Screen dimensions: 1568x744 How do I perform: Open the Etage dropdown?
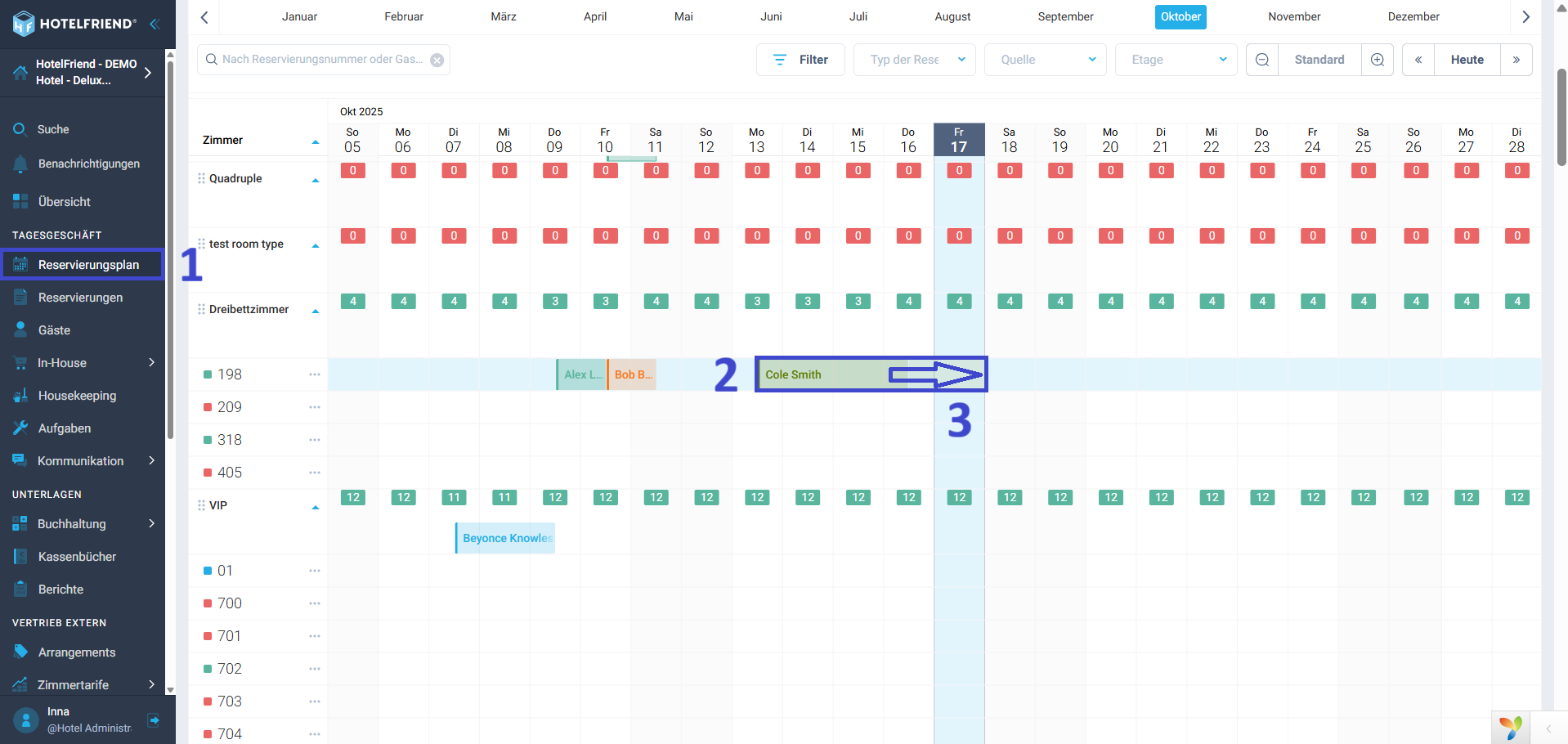point(1176,60)
